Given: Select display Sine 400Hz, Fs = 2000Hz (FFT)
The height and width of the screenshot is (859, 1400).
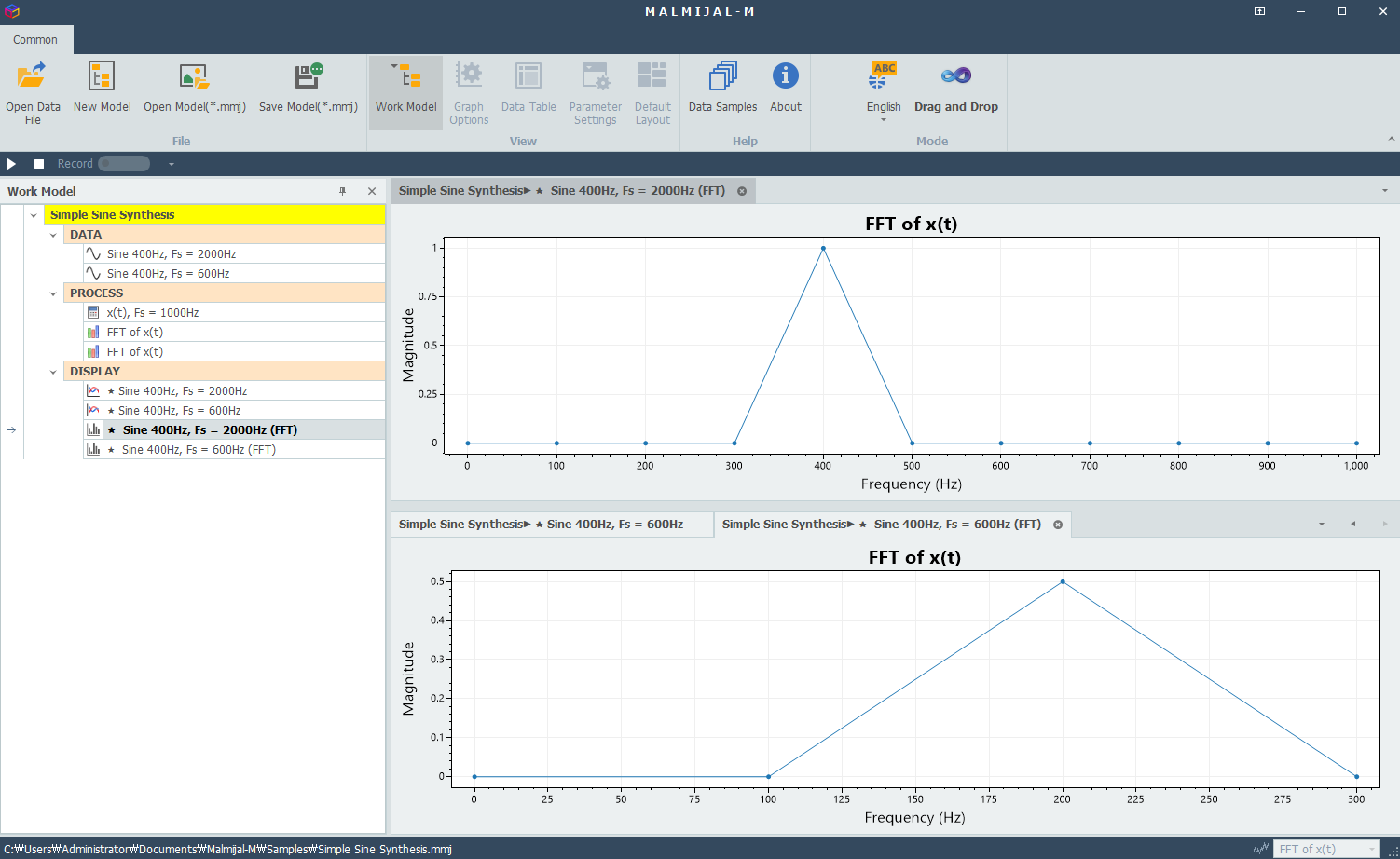Looking at the screenshot, I should click(x=234, y=429).
